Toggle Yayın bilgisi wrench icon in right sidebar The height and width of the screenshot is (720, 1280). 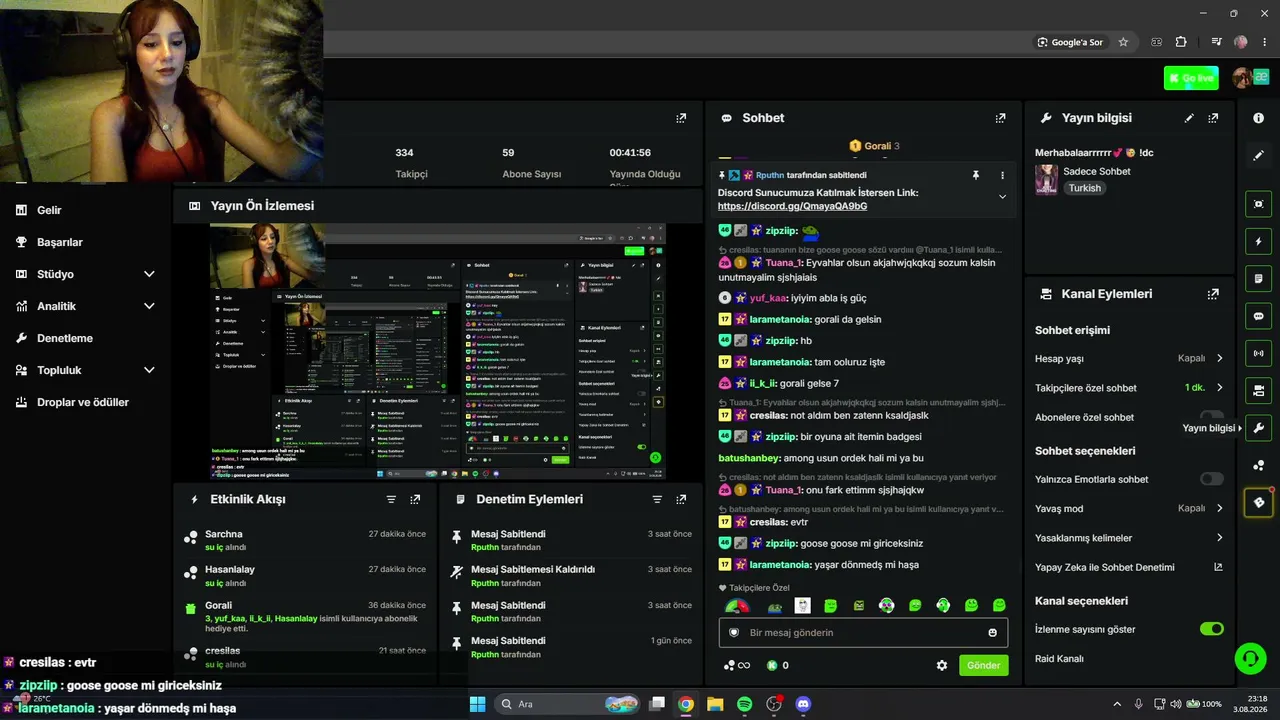pos(1258,428)
